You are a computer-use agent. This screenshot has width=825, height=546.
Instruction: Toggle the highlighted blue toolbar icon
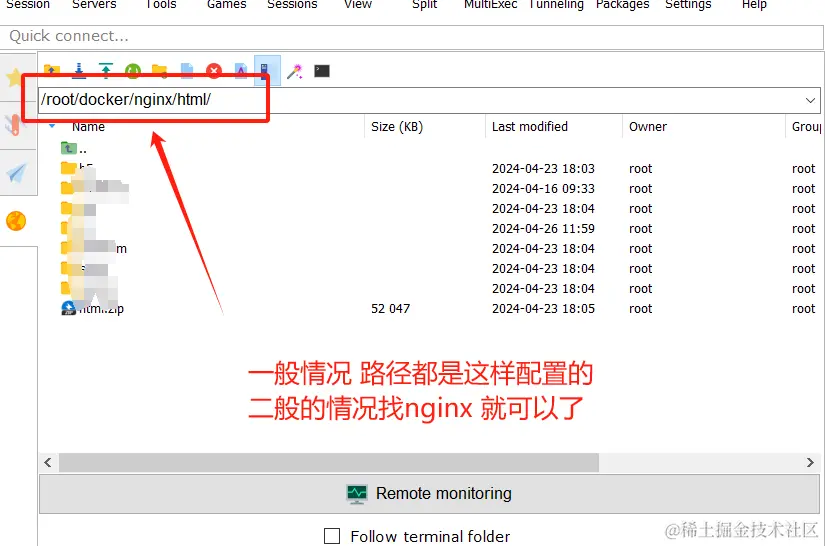pos(265,71)
